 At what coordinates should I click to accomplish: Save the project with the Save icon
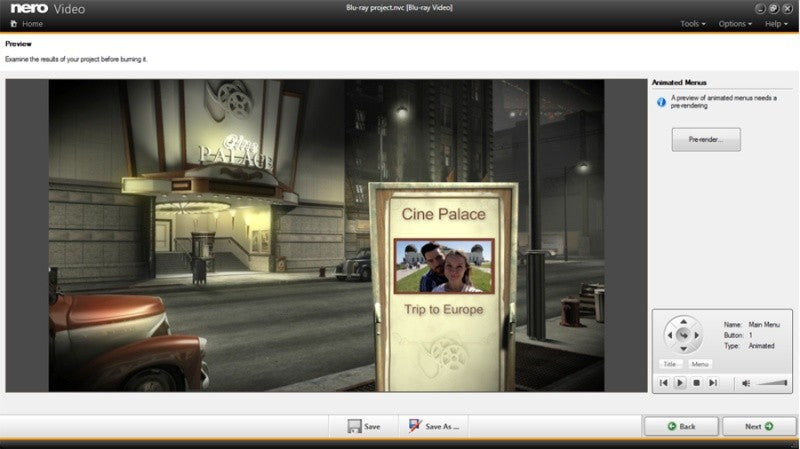[x=364, y=427]
